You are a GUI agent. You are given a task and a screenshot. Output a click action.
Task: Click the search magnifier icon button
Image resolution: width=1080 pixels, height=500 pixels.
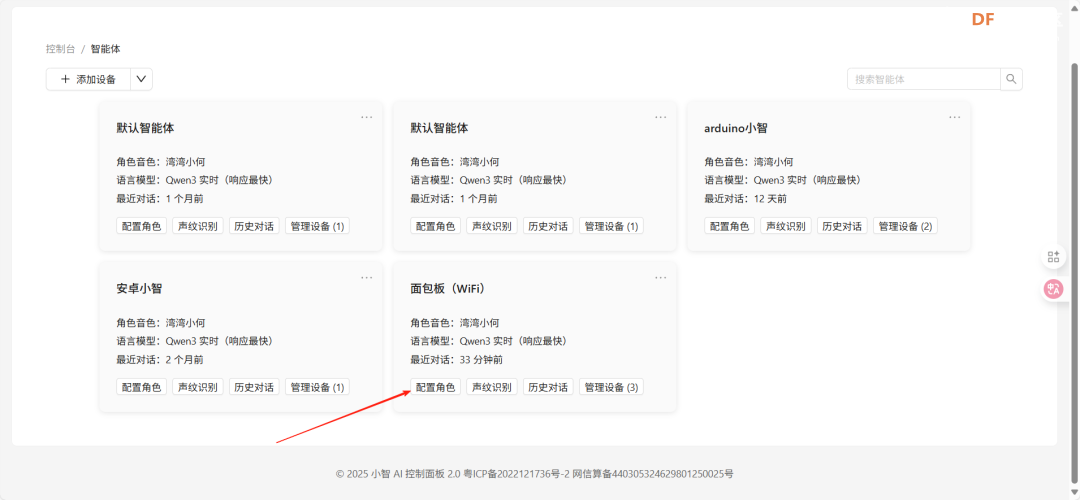click(1011, 79)
